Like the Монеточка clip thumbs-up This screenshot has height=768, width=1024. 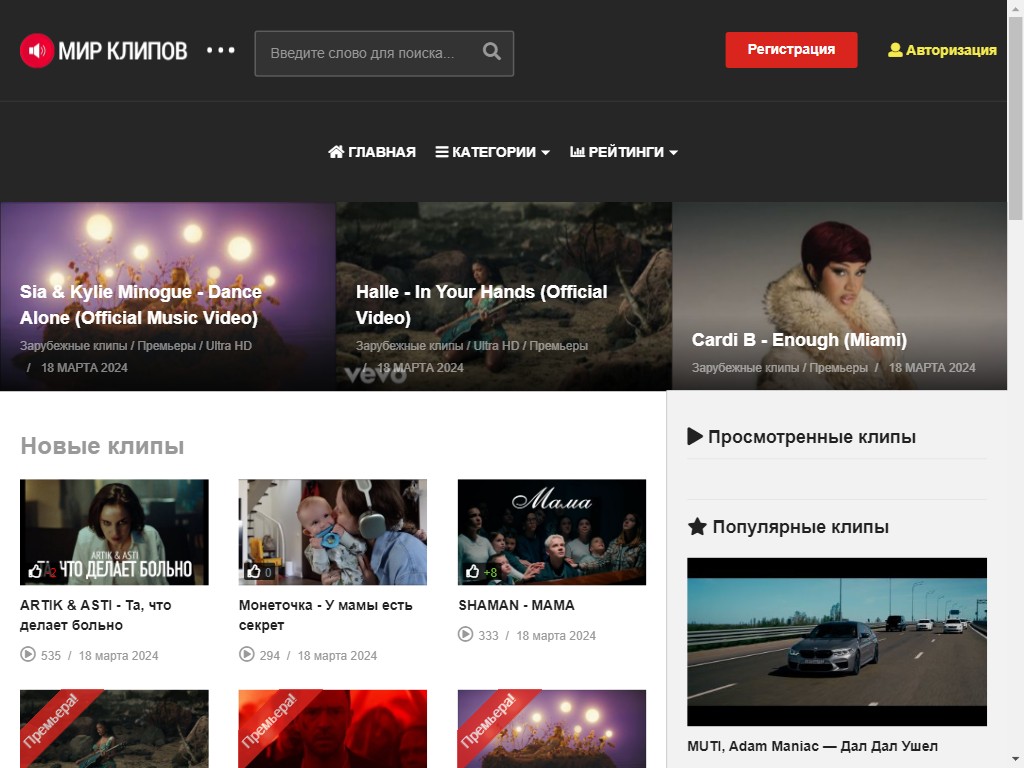(254, 571)
